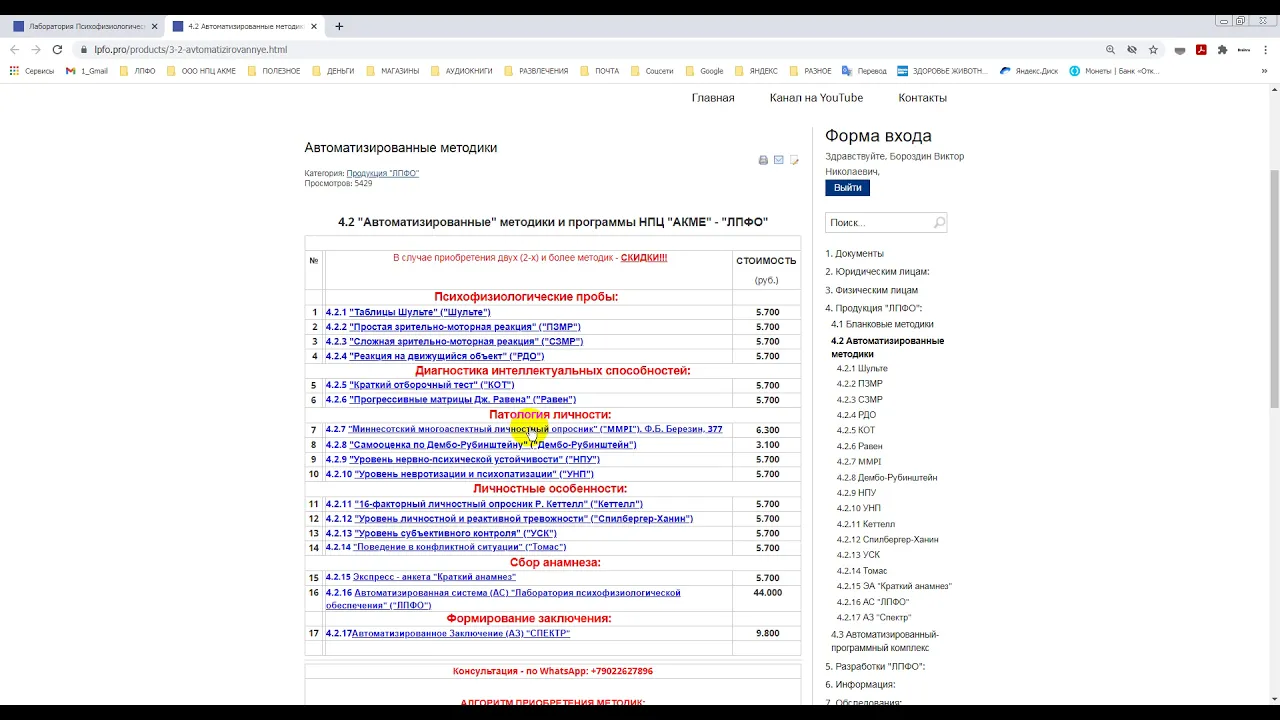Viewport: 1280px width, 720px height.
Task: Open the Продукция "ЛПФО" category link
Action: [382, 174]
